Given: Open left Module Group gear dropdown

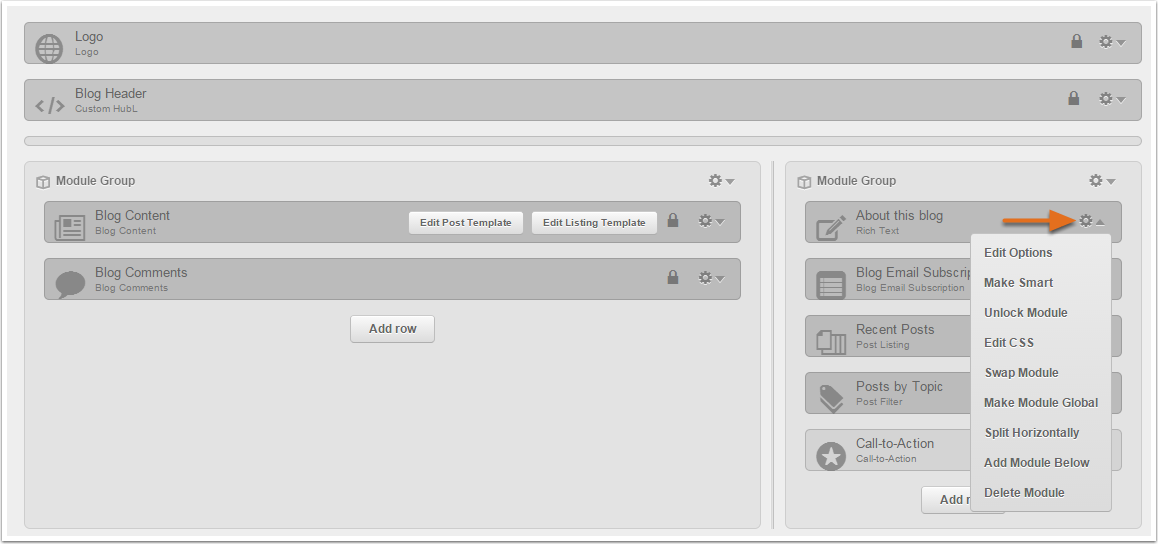Looking at the screenshot, I should (x=721, y=181).
